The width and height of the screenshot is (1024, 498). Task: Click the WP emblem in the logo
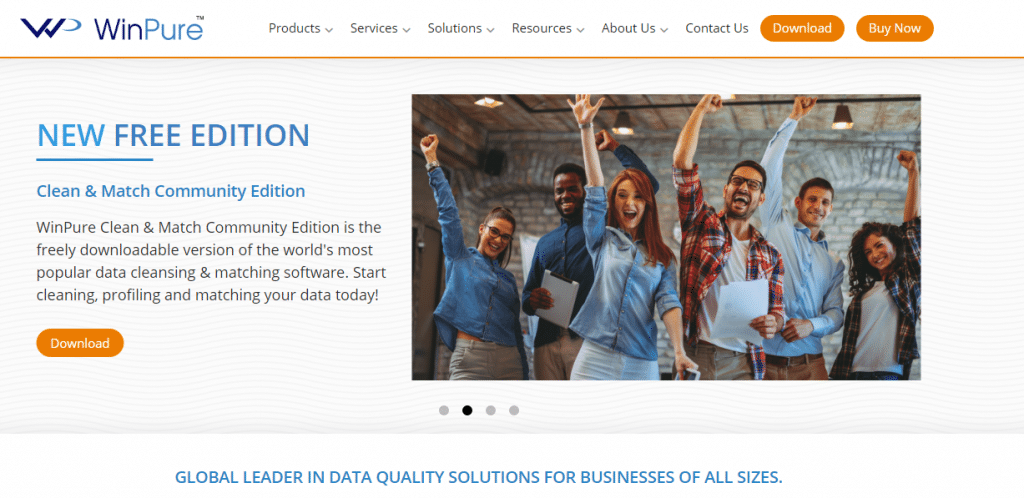coord(51,28)
